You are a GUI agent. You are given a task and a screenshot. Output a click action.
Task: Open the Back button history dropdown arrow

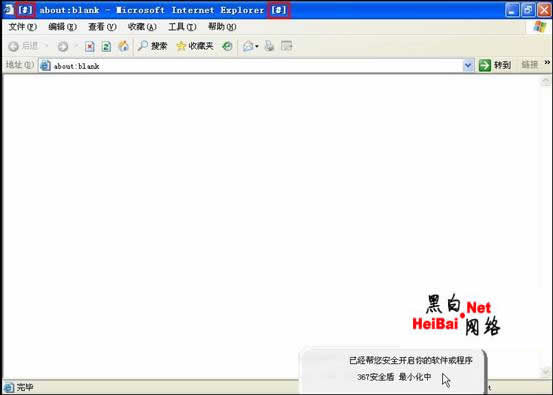(x=46, y=46)
